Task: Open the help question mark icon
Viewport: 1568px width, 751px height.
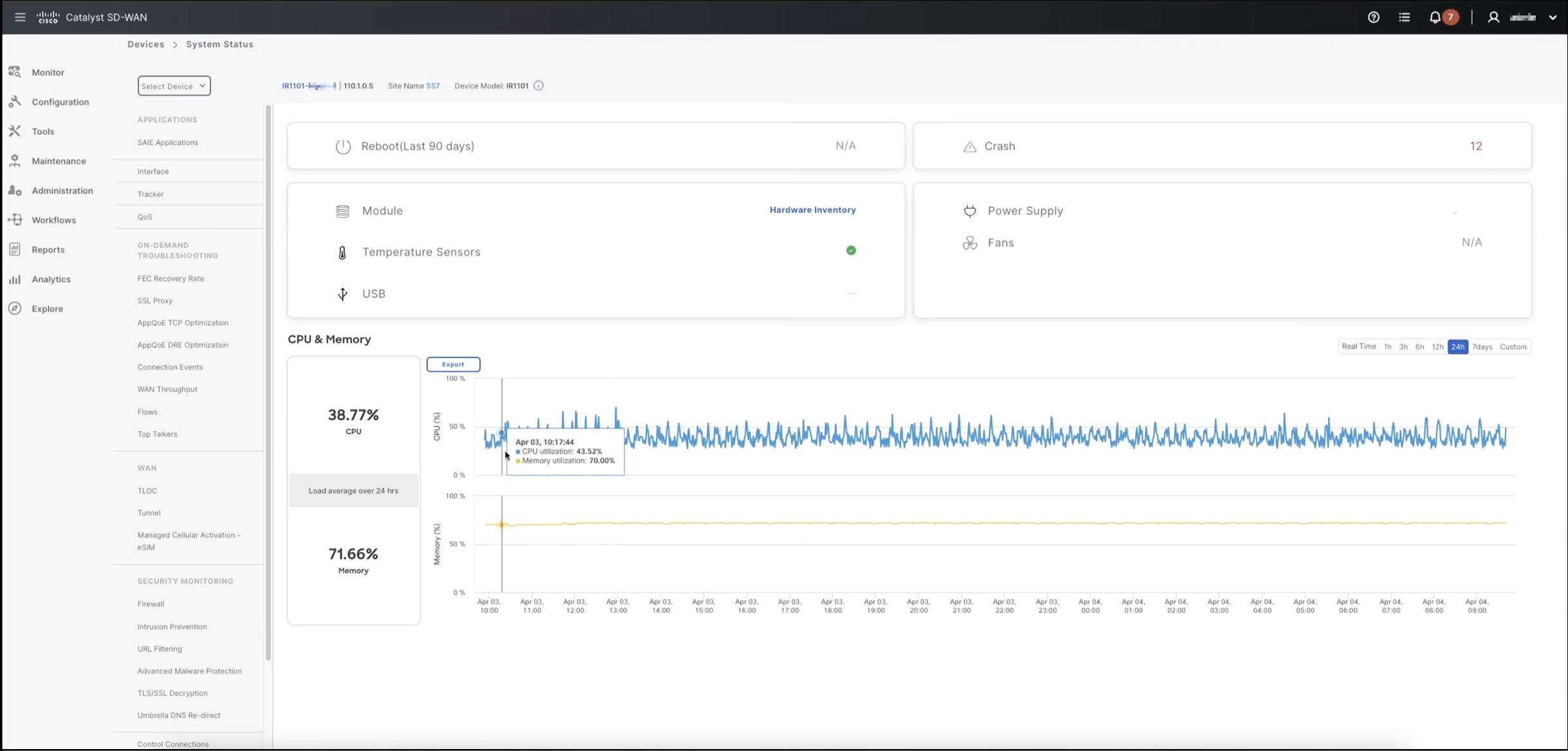Action: [x=1374, y=17]
